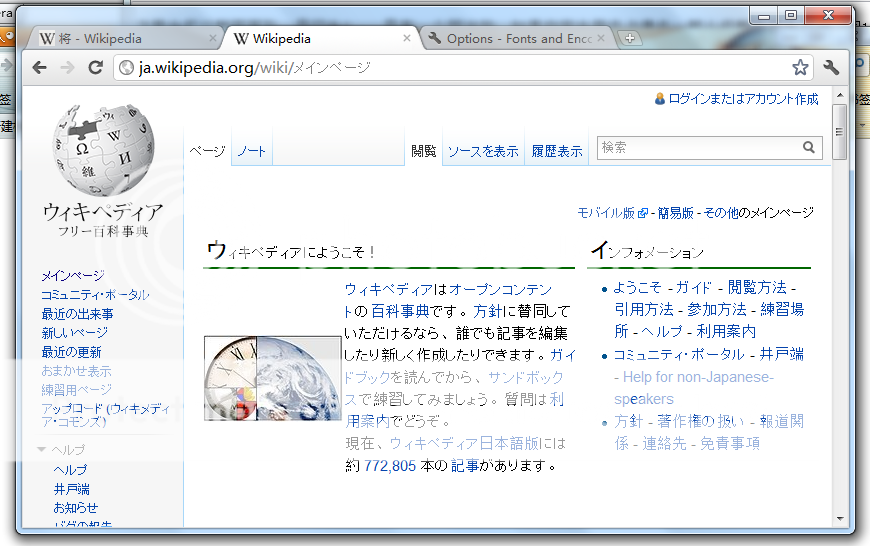The height and width of the screenshot is (546, 870).
Task: Click the page scrollbar down arrow
Action: [840, 519]
